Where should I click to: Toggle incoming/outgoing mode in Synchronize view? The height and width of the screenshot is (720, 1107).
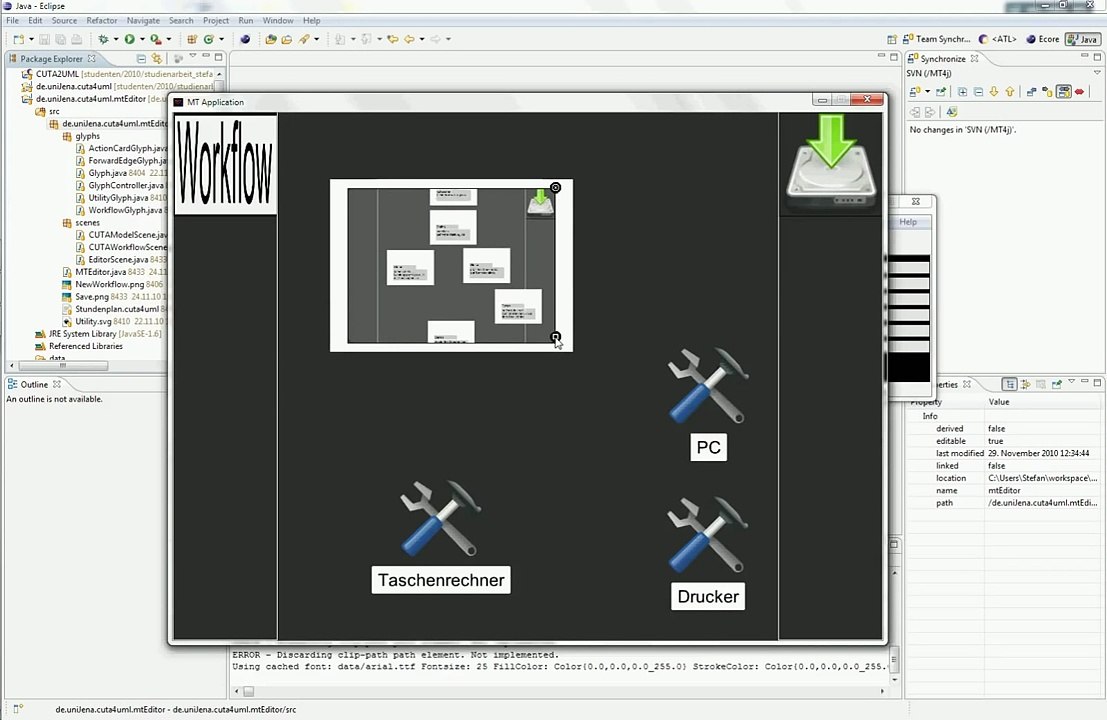click(1064, 92)
